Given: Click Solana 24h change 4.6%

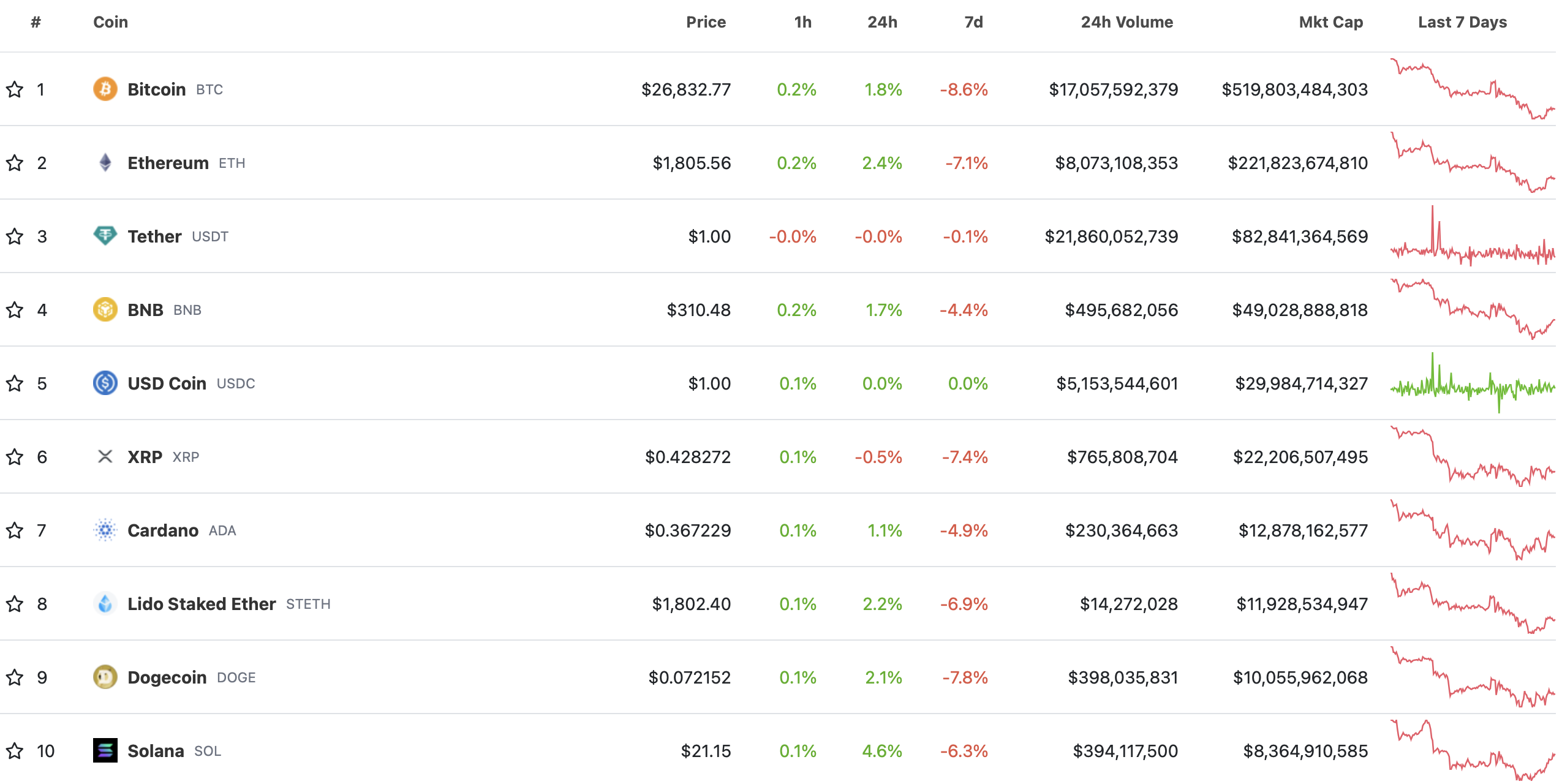Looking at the screenshot, I should pos(882,751).
